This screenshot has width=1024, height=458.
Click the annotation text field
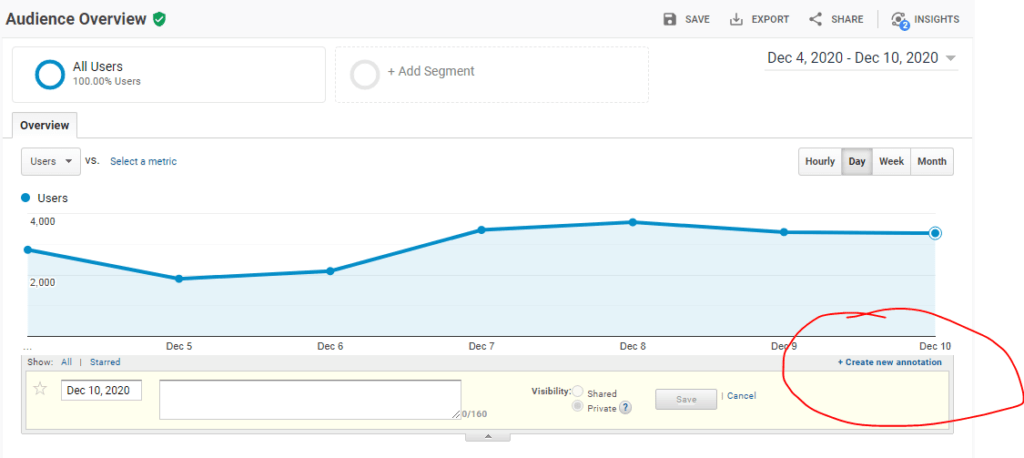pos(309,398)
